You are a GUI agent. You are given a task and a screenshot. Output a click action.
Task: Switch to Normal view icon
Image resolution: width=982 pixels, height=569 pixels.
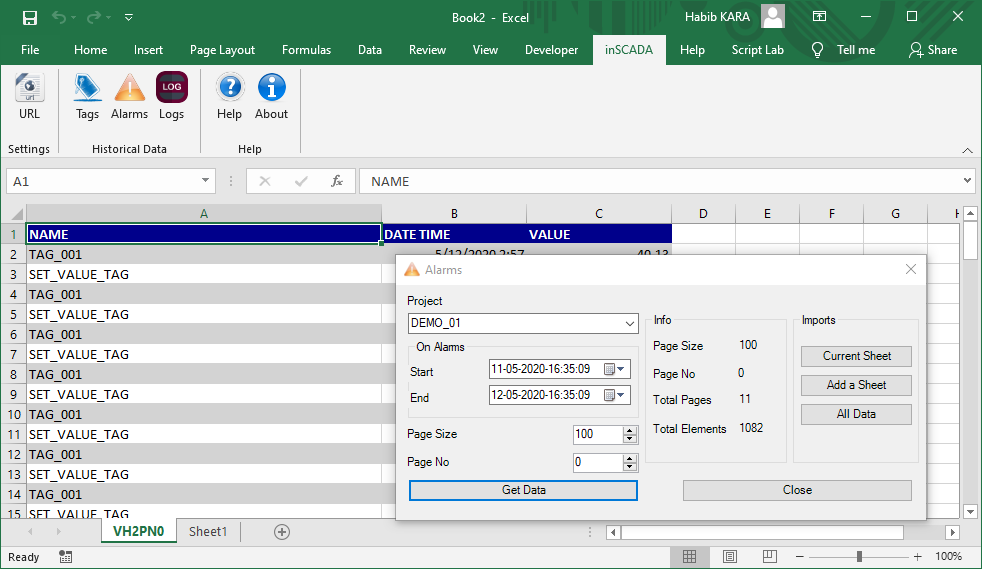point(690,556)
